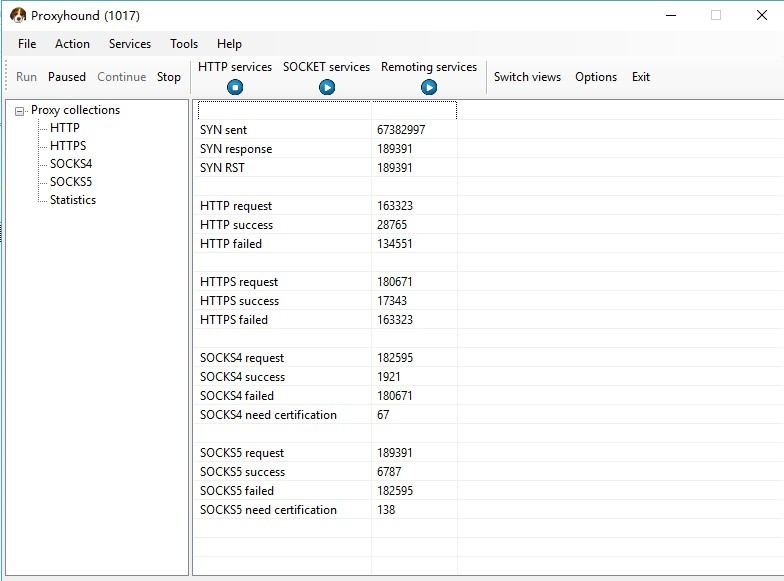Click the value 17343
Screen dimensions: 784x581
coord(392,301)
